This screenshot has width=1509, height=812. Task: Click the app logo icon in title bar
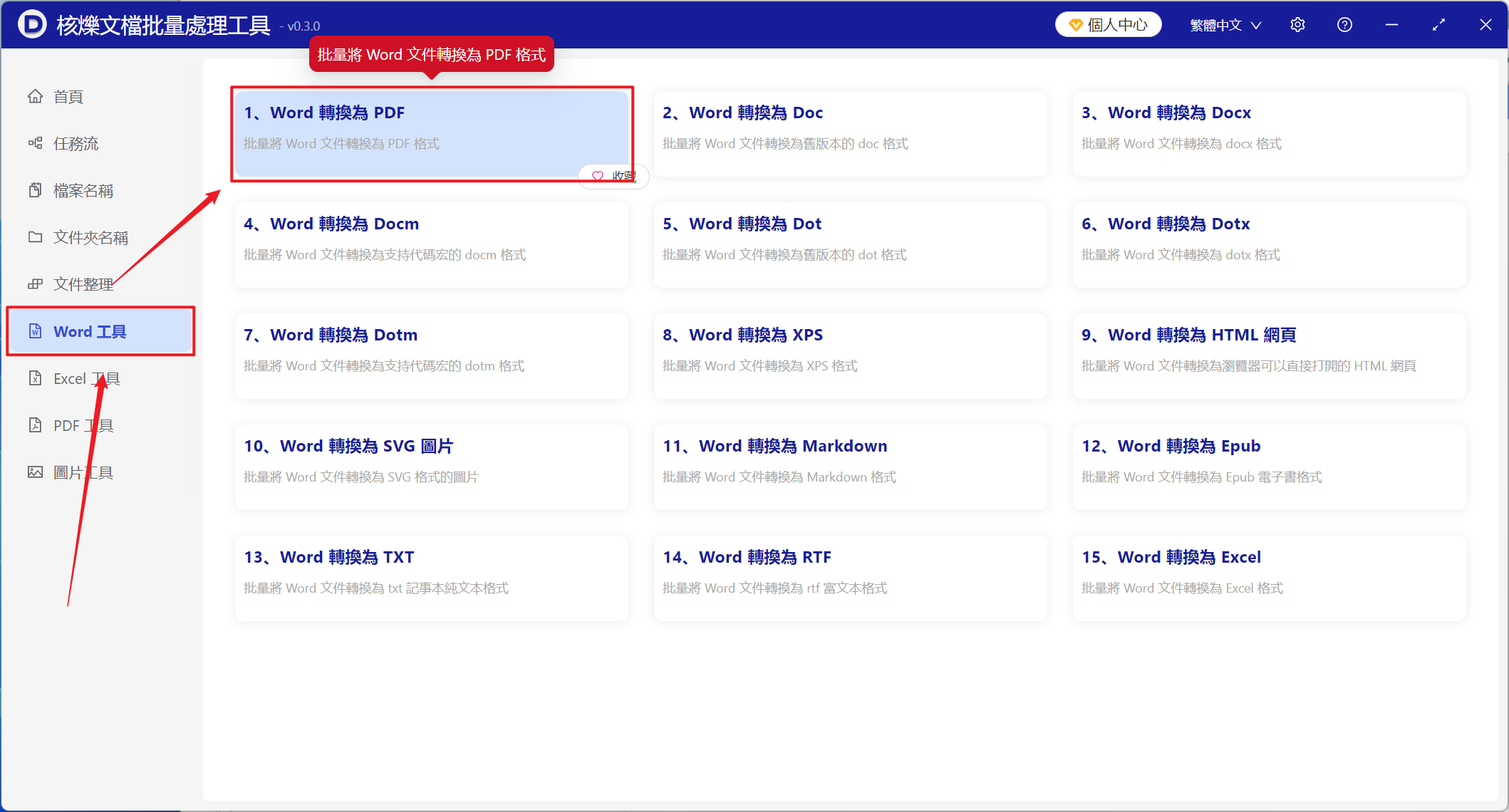(x=32, y=24)
